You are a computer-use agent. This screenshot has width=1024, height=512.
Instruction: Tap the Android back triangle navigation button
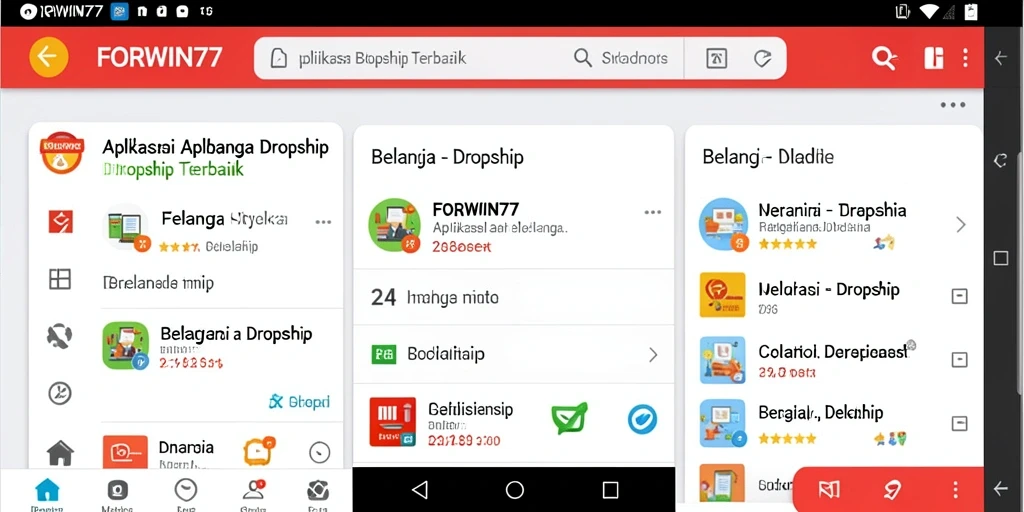pos(419,490)
